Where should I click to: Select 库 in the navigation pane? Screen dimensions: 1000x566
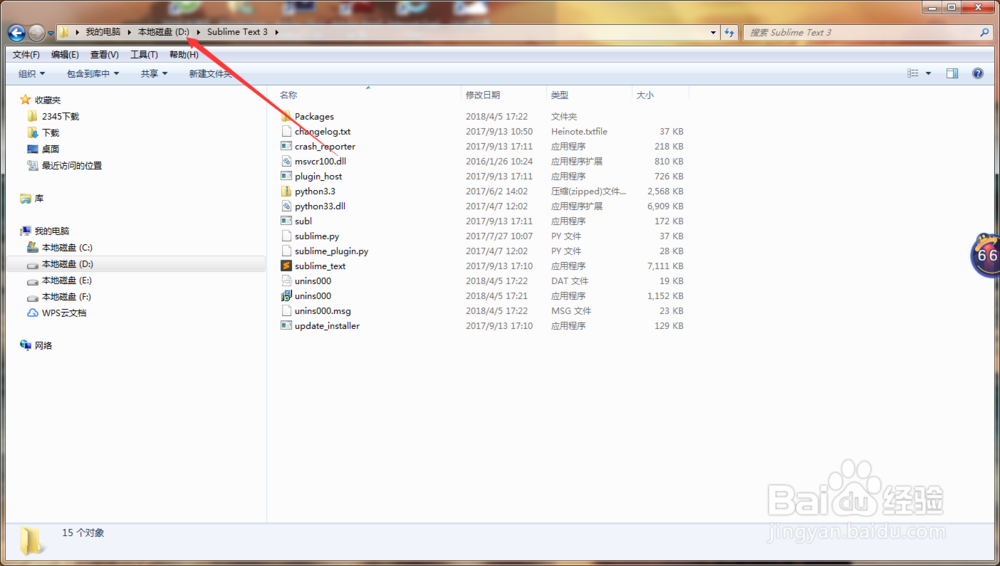pos(39,198)
